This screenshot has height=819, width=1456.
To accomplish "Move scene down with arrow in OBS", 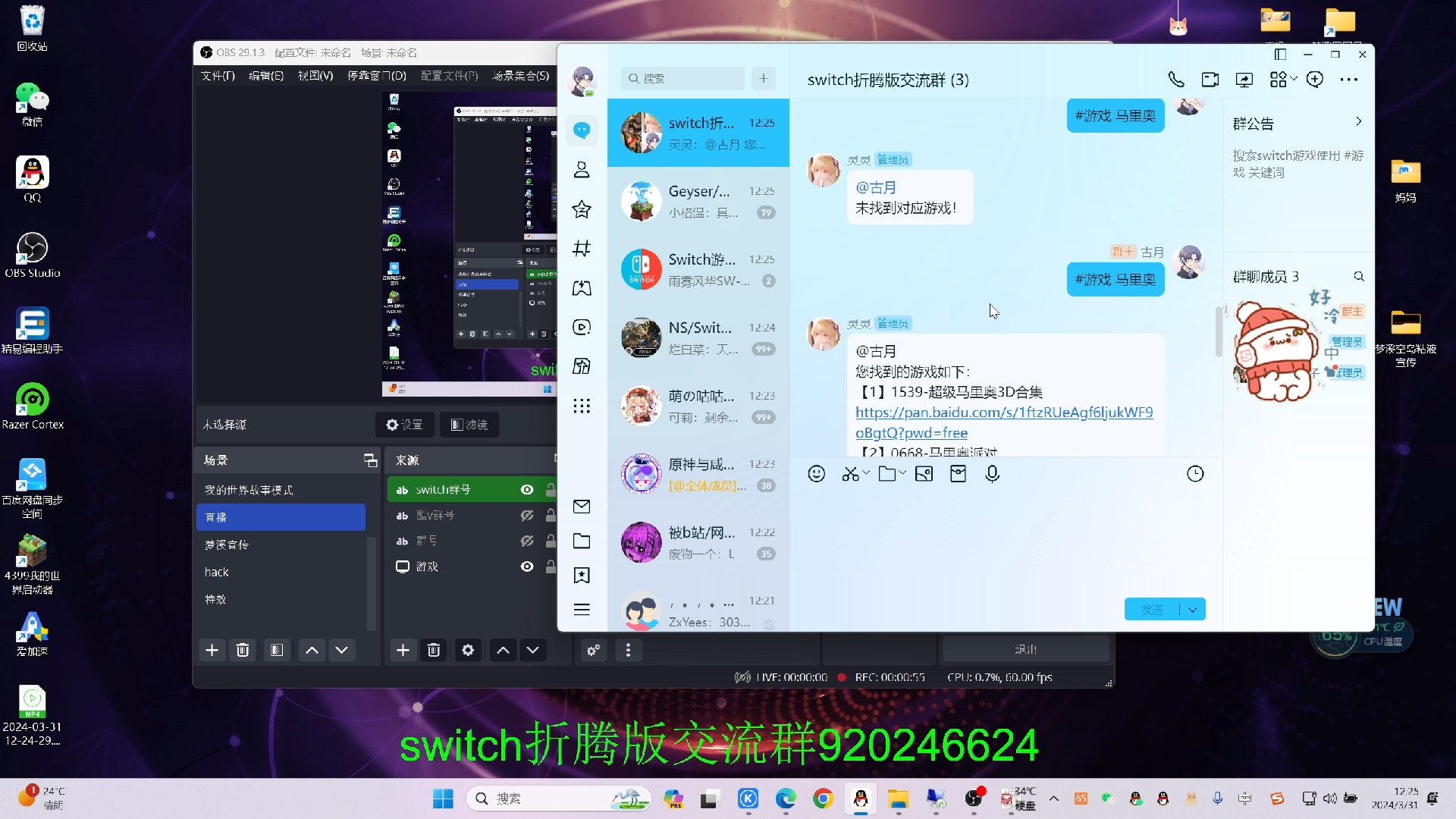I will pos(342,650).
